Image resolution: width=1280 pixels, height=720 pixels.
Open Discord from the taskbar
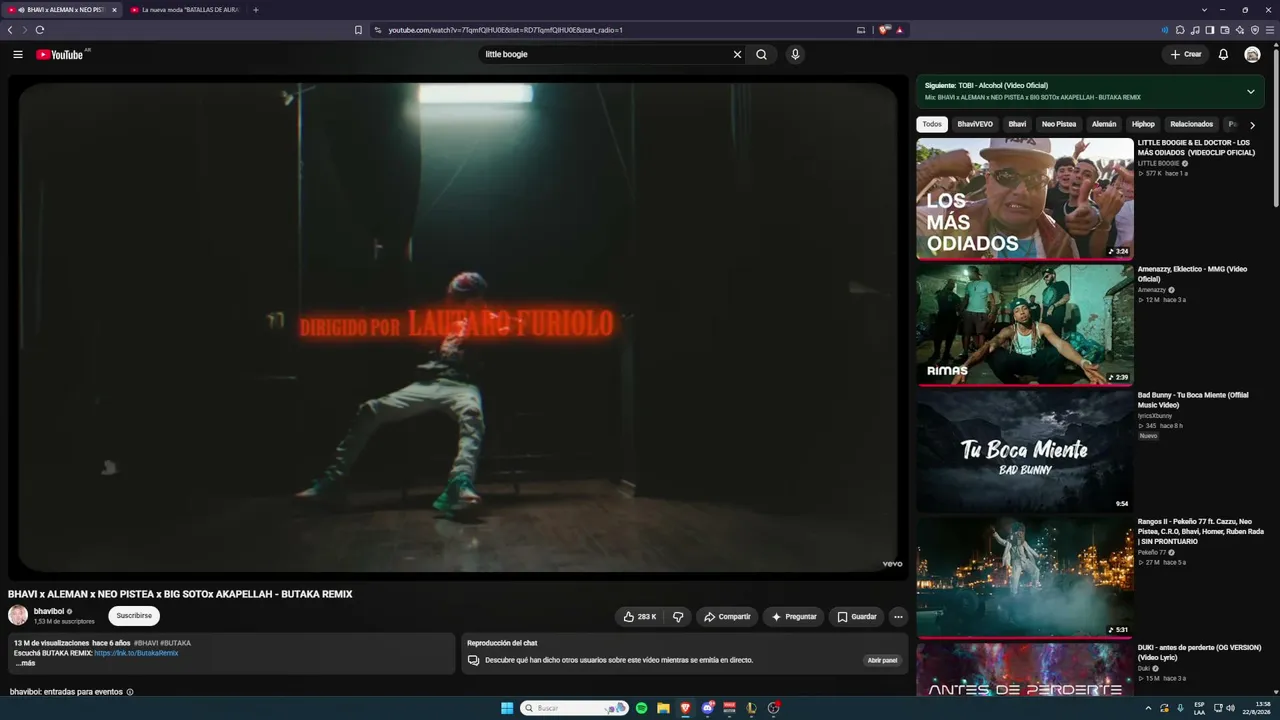click(707, 708)
